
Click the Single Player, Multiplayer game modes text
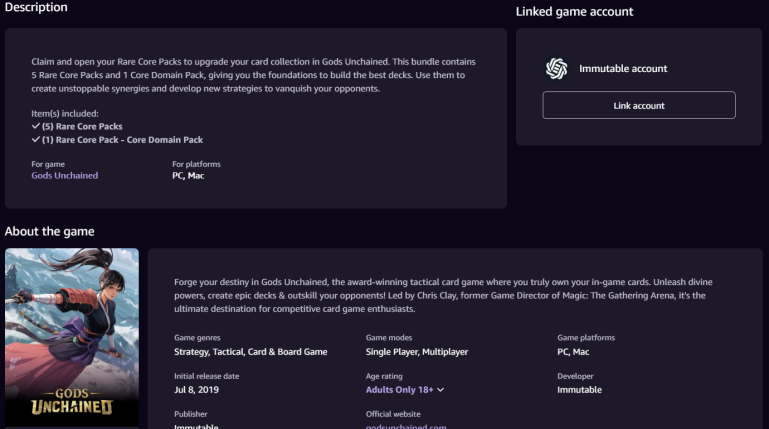[x=417, y=352]
